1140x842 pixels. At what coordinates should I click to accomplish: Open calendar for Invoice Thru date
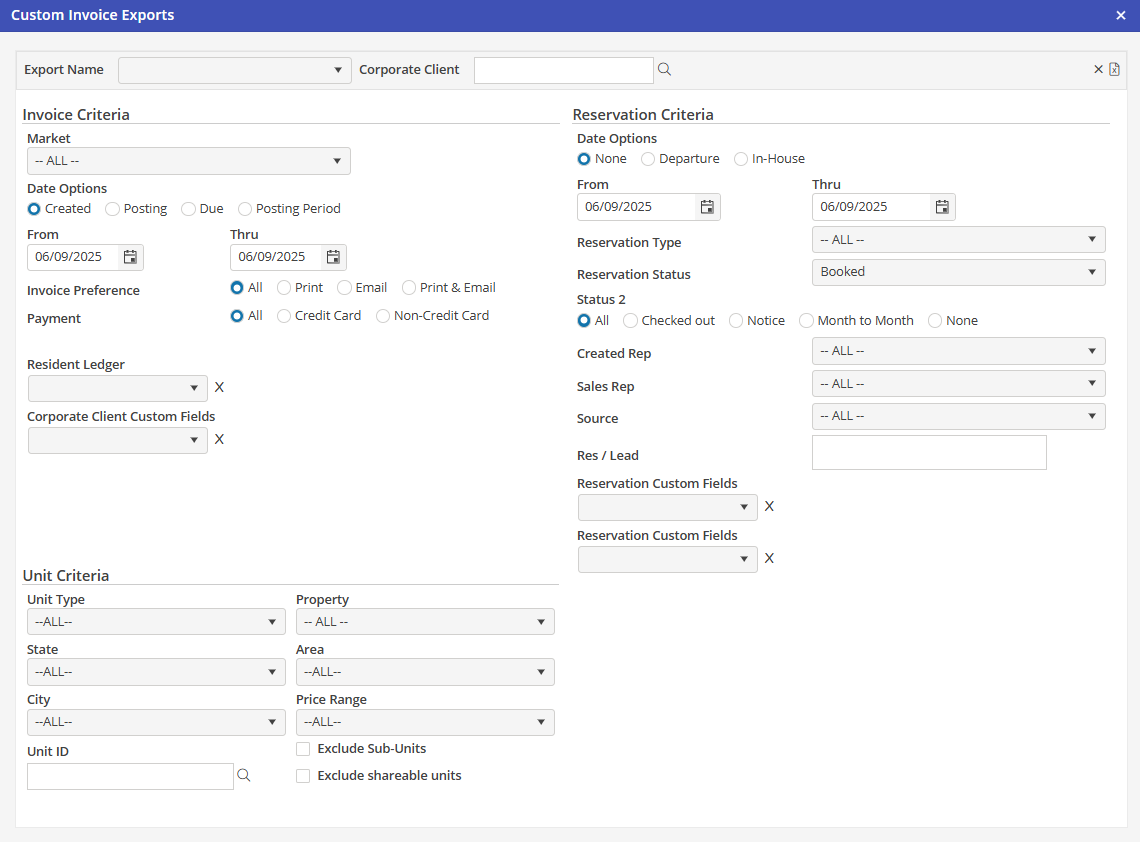click(x=333, y=257)
